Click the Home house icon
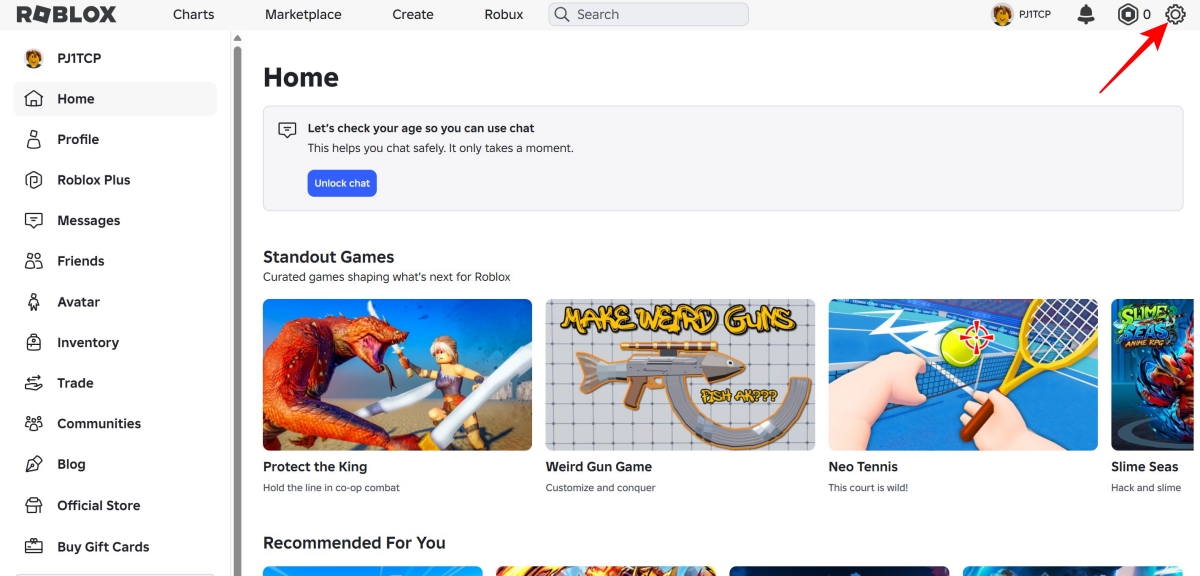Image resolution: width=1200 pixels, height=576 pixels. pyautogui.click(x=34, y=99)
